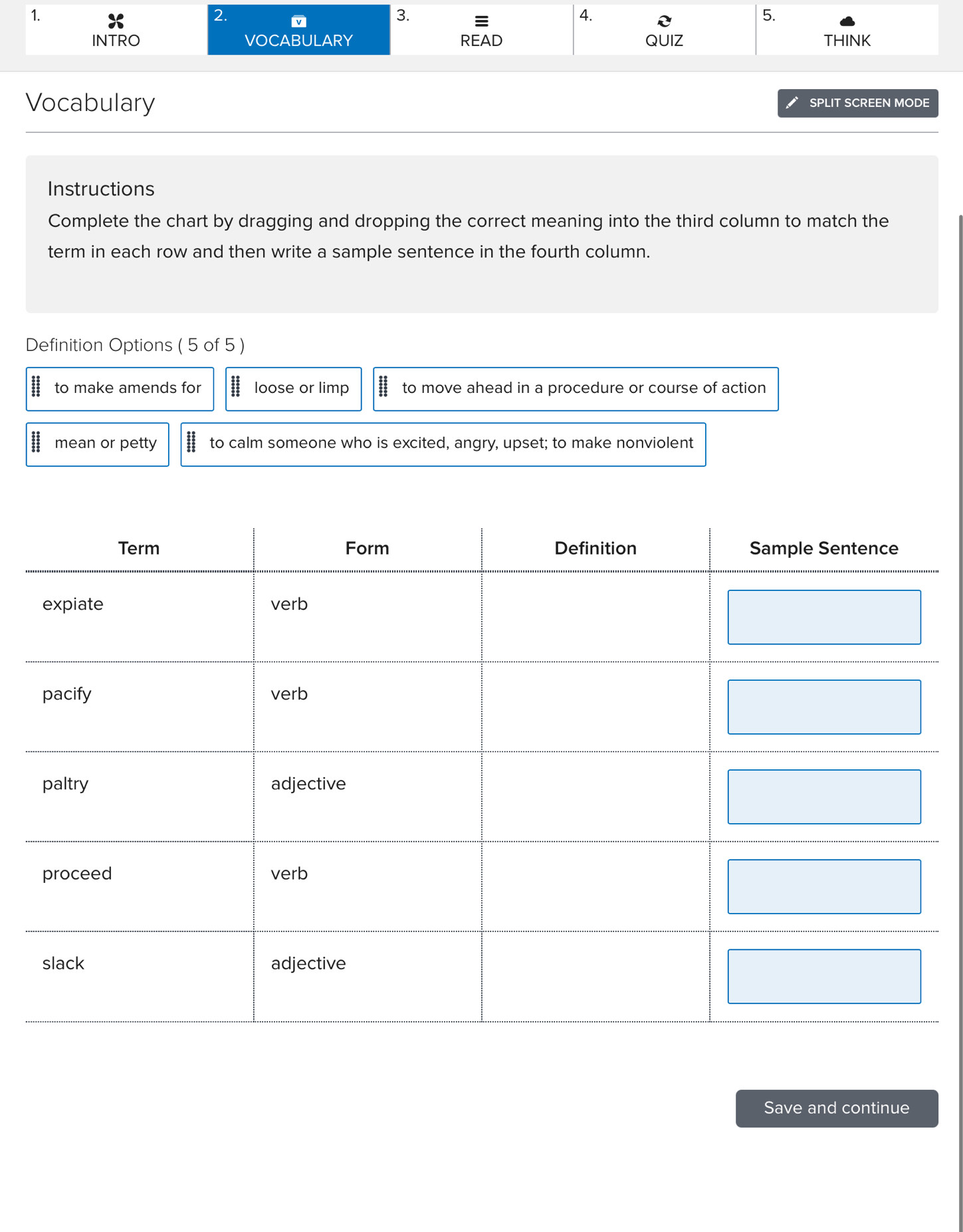Viewport: 963px width, 1232px height.
Task: Switch to the READ tab
Action: coord(481,30)
